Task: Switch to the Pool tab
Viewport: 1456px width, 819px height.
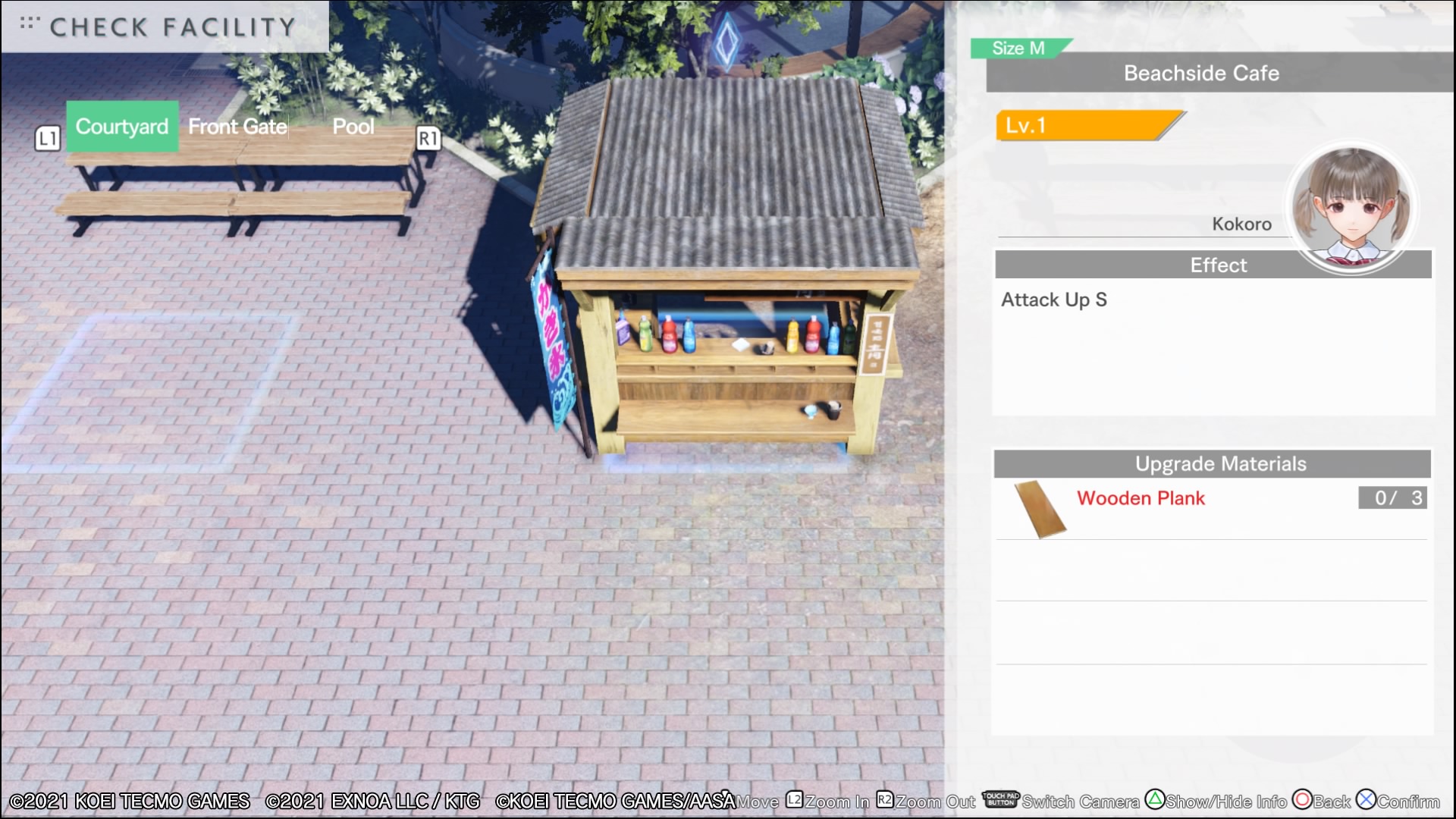Action: pyautogui.click(x=353, y=127)
